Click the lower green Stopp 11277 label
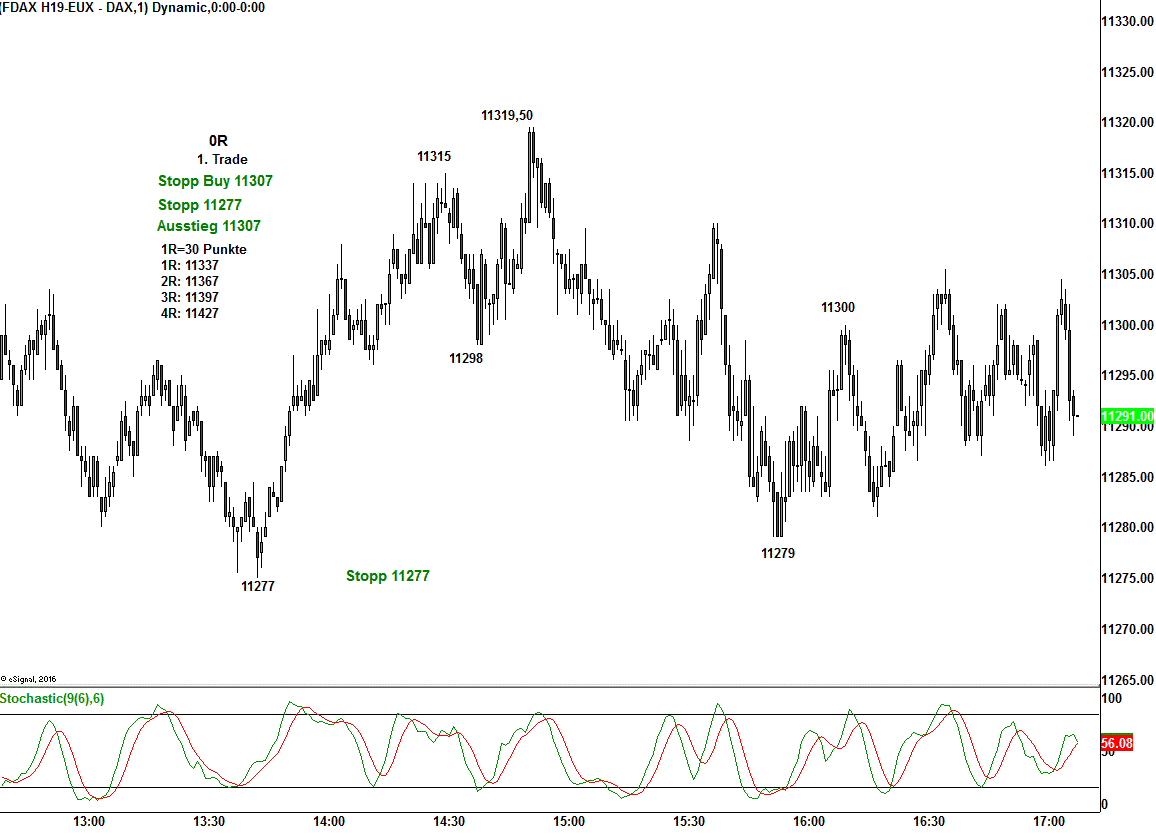This screenshot has width=1156, height=834. point(388,576)
